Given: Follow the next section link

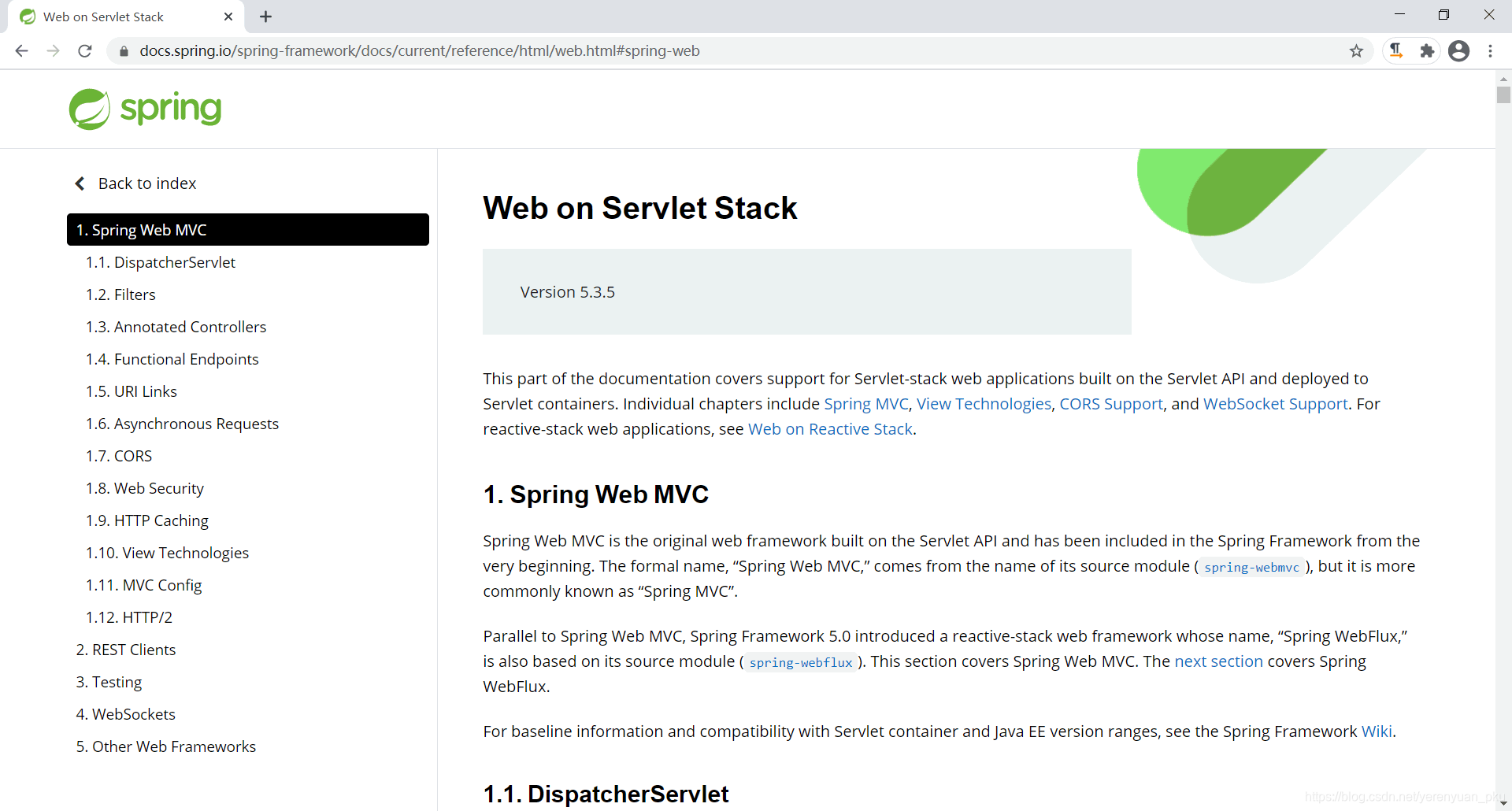Looking at the screenshot, I should point(1218,661).
